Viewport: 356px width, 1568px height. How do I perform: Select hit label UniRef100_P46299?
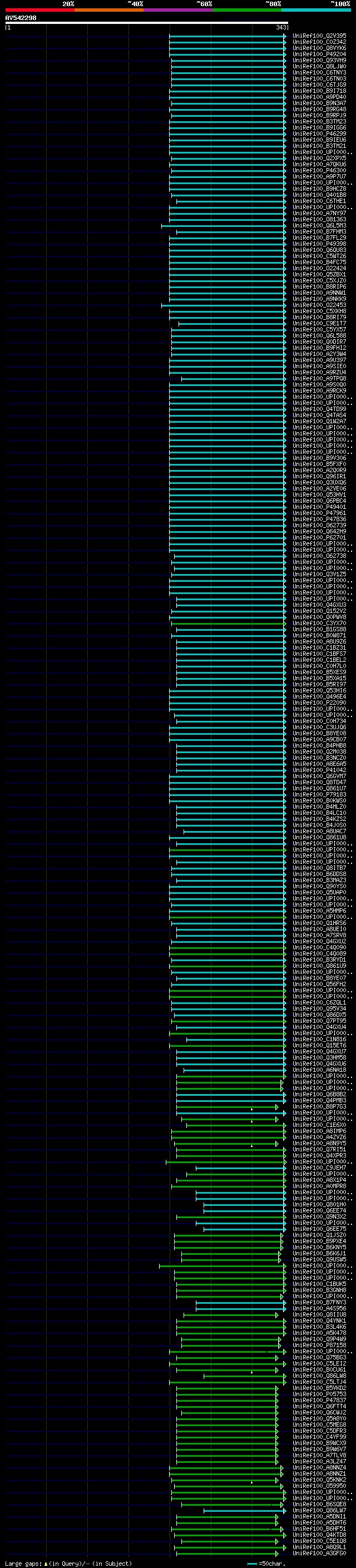point(319,134)
